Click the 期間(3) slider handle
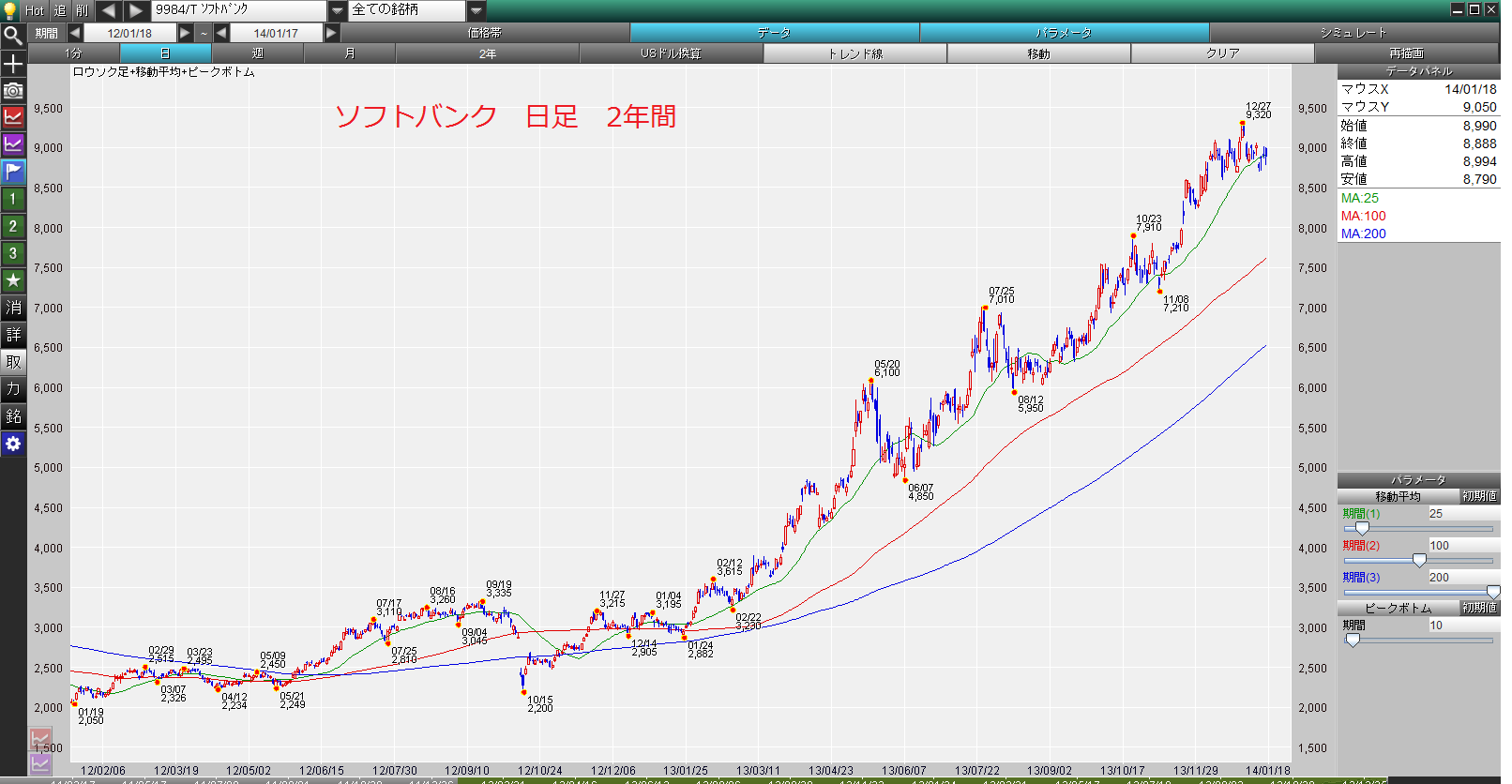 point(1493,593)
